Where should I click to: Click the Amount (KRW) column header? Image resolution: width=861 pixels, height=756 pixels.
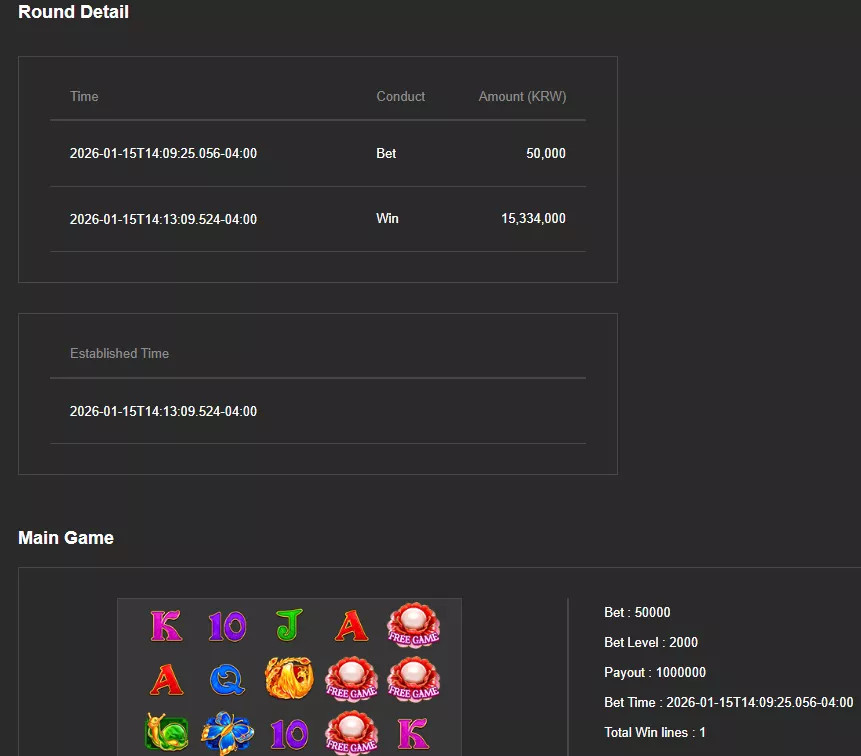tap(522, 96)
